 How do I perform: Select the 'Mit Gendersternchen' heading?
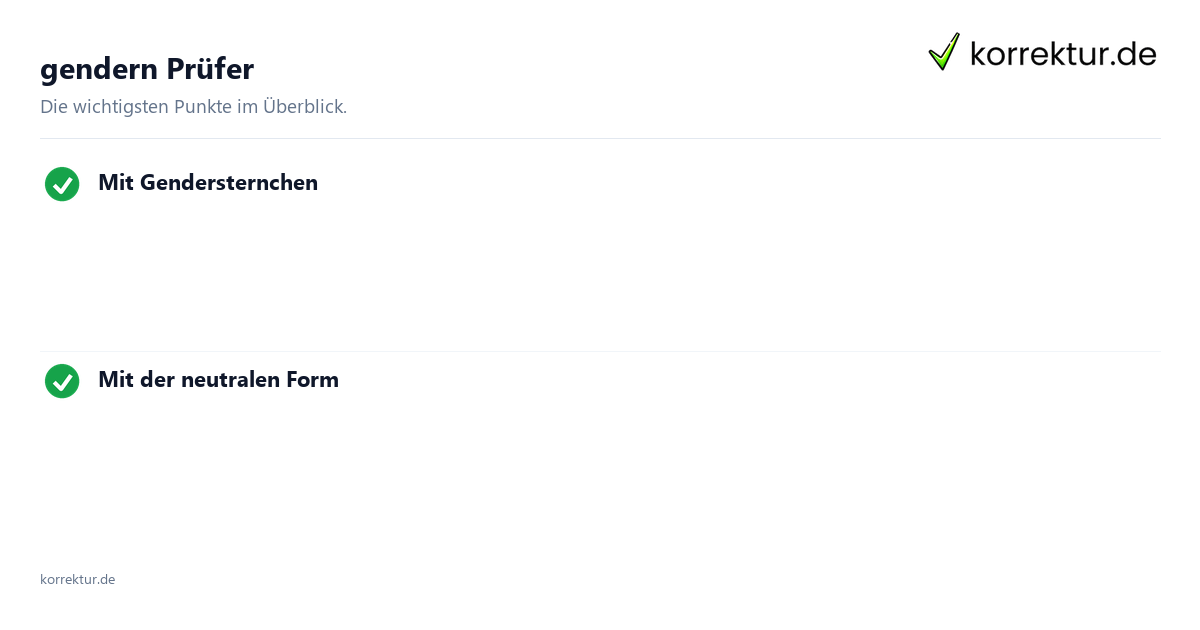(x=208, y=183)
